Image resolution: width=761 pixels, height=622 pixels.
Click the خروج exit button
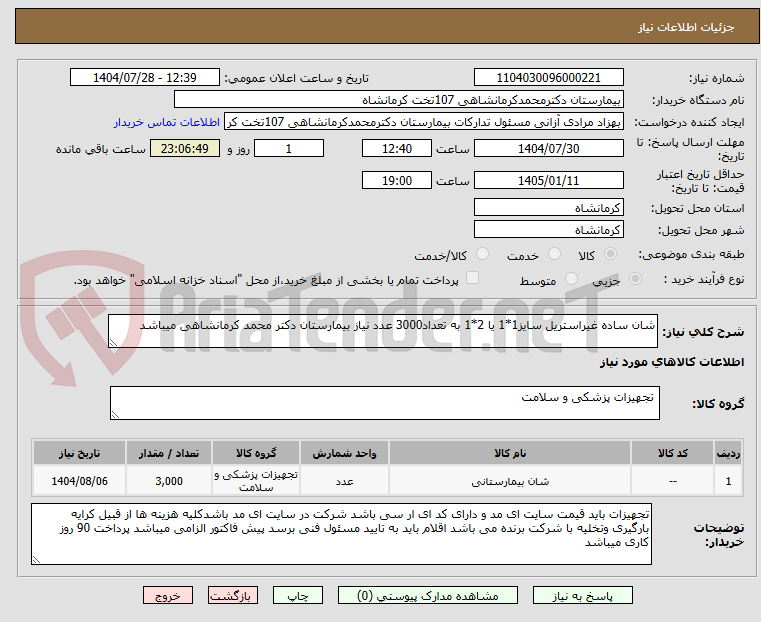pos(168,595)
